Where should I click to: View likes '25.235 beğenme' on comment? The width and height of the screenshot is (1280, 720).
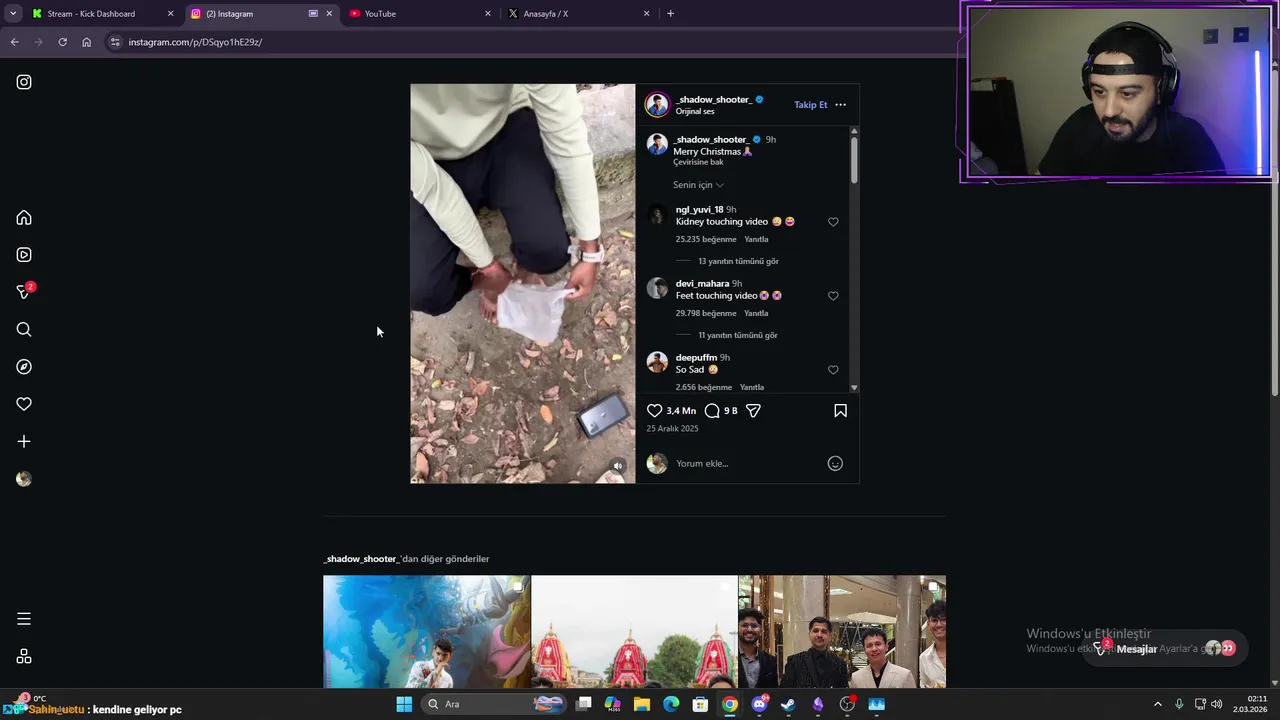[706, 239]
